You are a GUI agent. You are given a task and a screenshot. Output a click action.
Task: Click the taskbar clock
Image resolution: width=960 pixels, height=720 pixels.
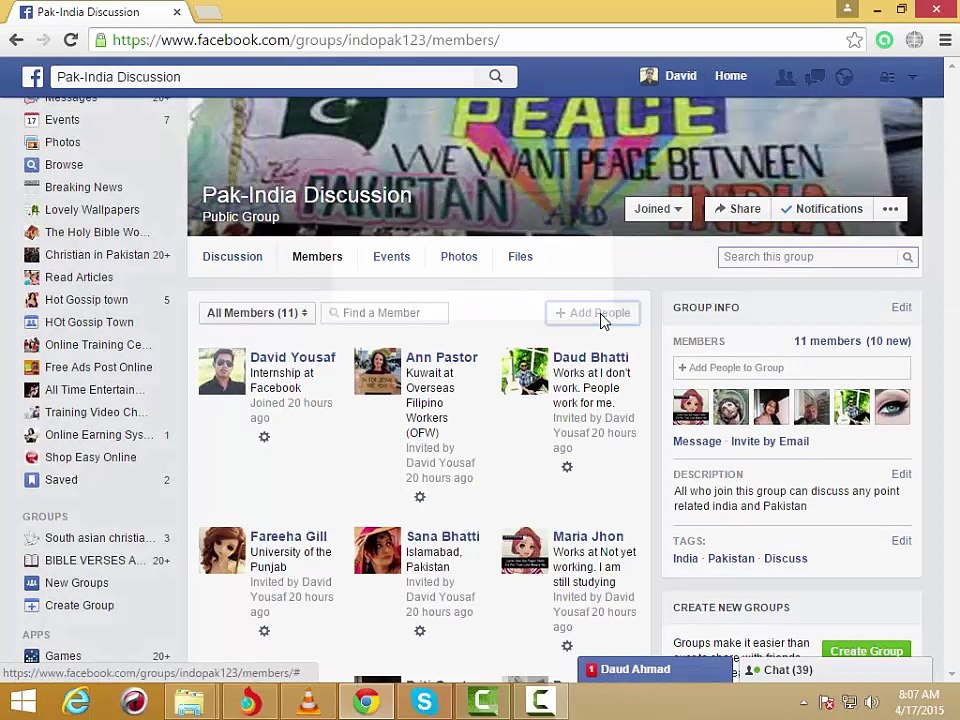tap(919, 702)
